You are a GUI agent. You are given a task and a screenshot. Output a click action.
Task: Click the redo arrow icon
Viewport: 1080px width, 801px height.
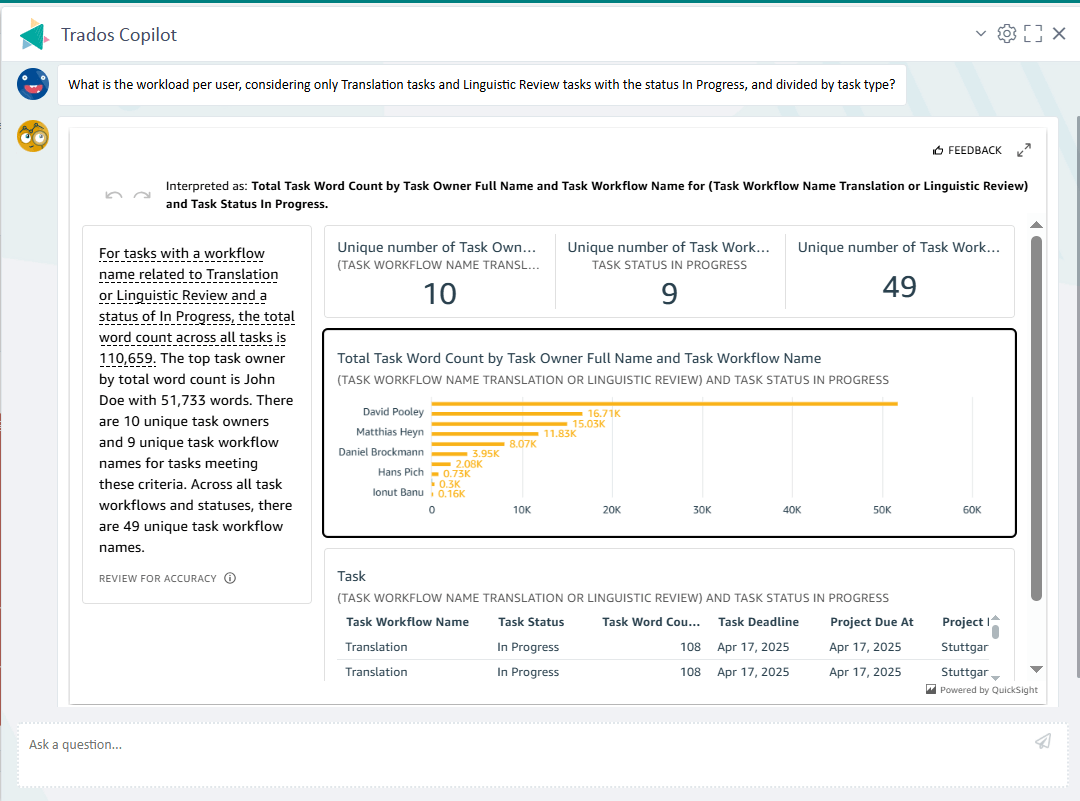click(142, 195)
